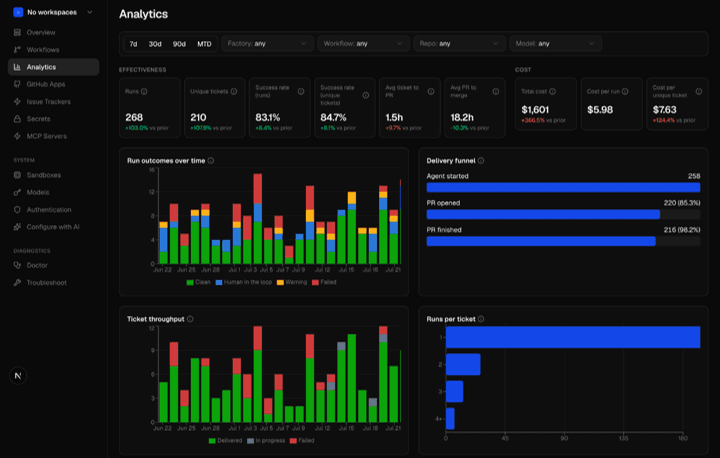720x458 pixels.
Task: Expand the No workspaces switcher chevron
Action: (90, 12)
